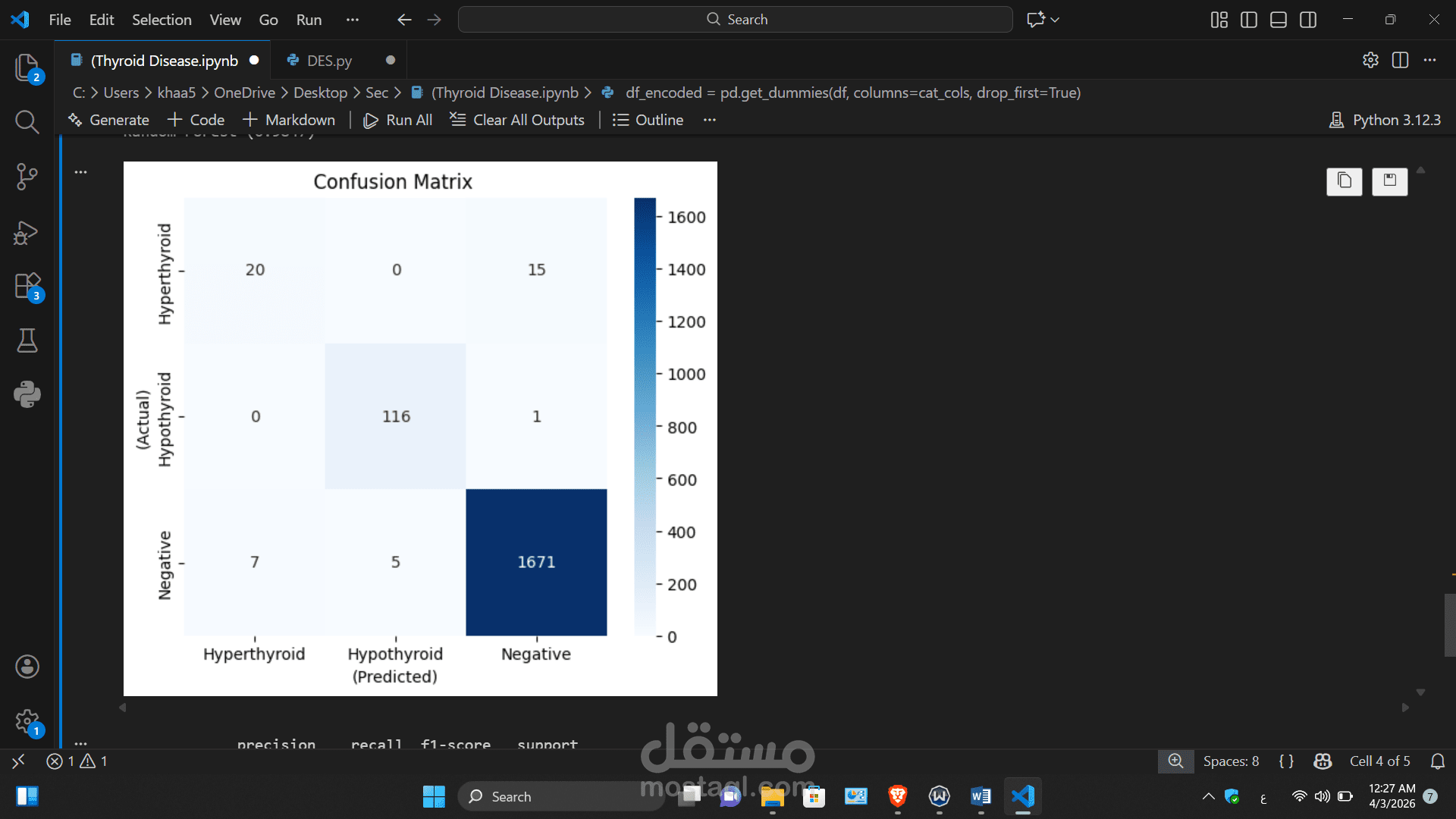Click the Run All button
Screen dimensions: 1456x819
[398, 120]
